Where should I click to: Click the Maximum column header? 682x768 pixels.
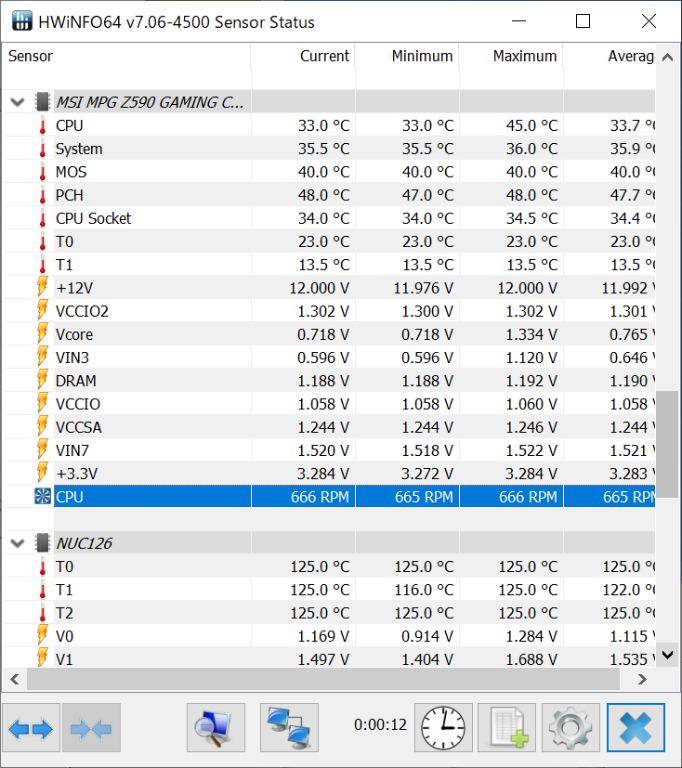pyautogui.click(x=511, y=56)
